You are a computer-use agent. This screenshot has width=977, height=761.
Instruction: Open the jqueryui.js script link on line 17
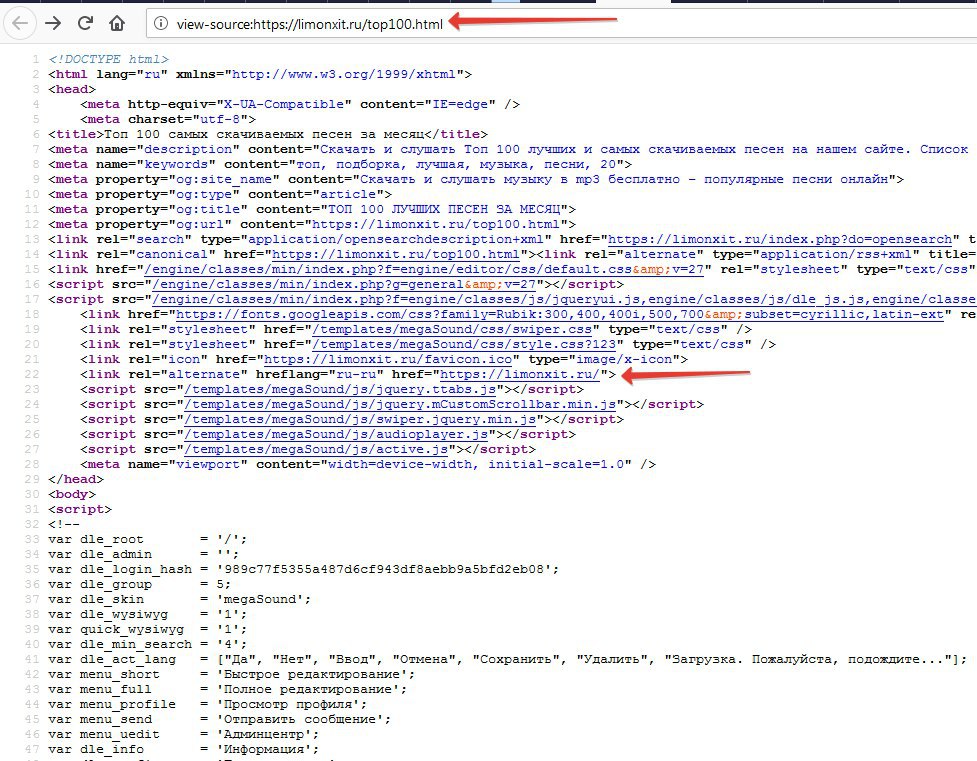(x=564, y=299)
